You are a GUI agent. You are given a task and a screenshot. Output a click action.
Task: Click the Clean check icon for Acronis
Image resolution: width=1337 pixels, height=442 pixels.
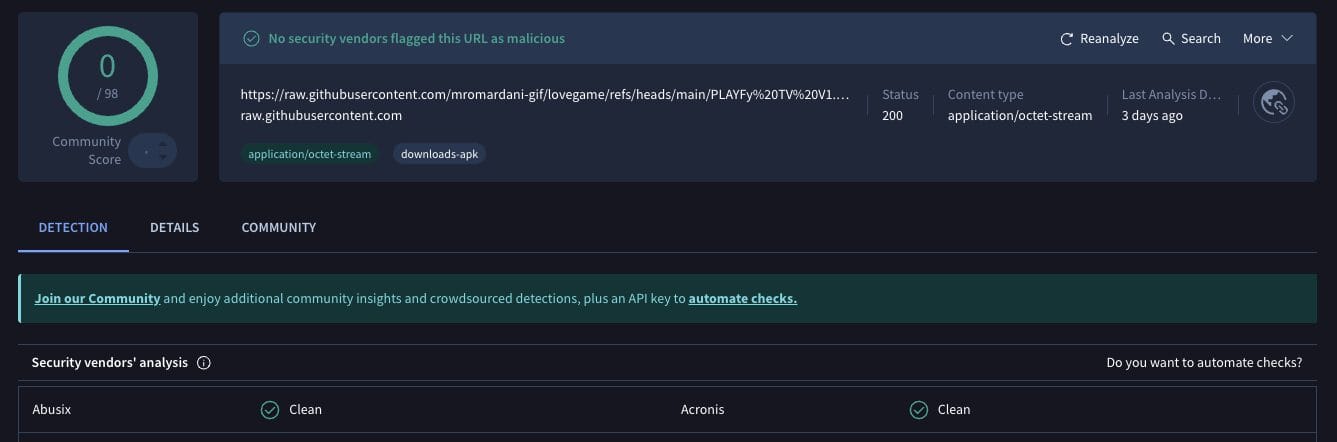[x=919, y=409]
